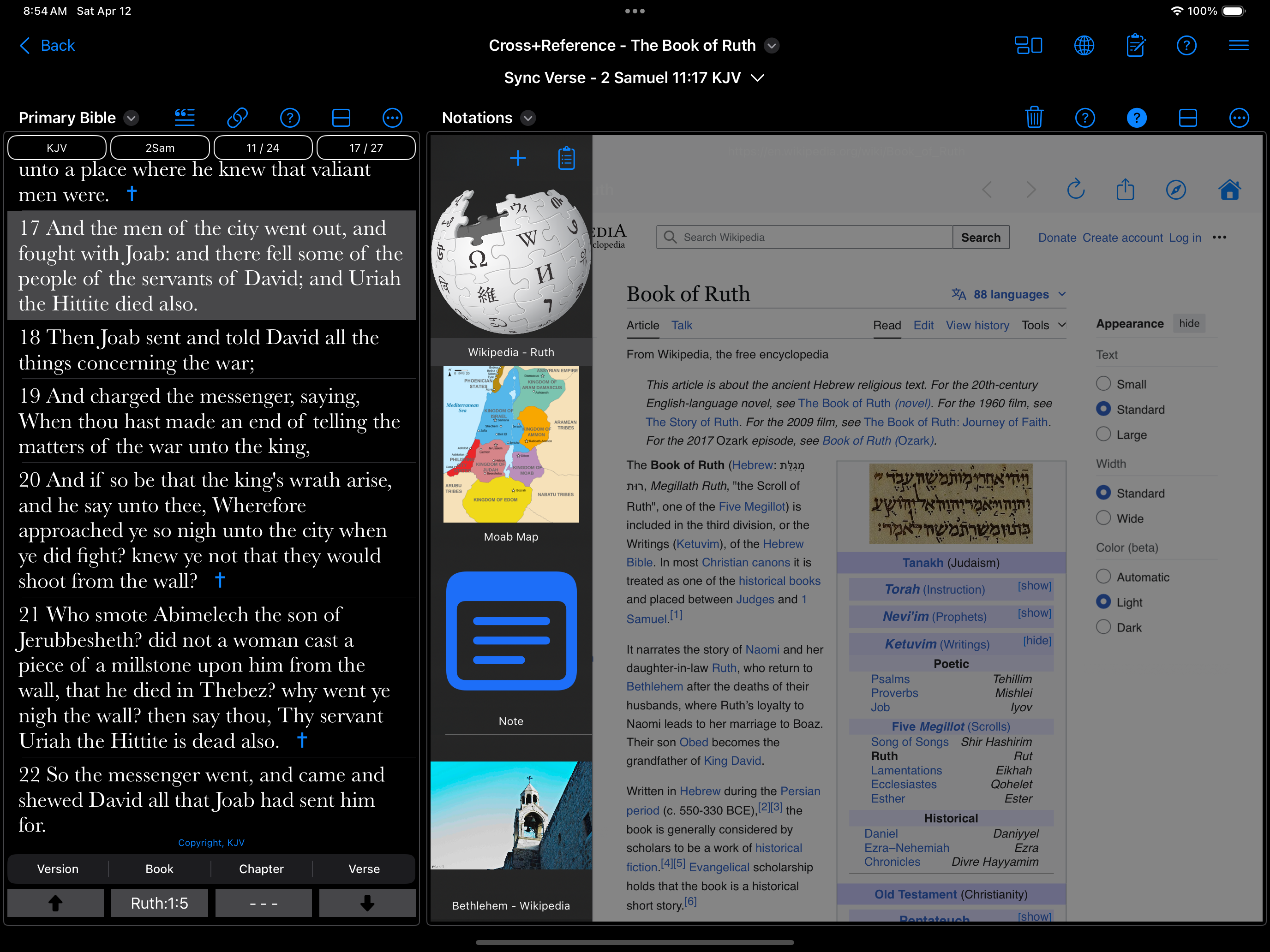The image size is (1270, 952).
Task: Open the split-view layout icon in top bar
Action: pos(1028,45)
